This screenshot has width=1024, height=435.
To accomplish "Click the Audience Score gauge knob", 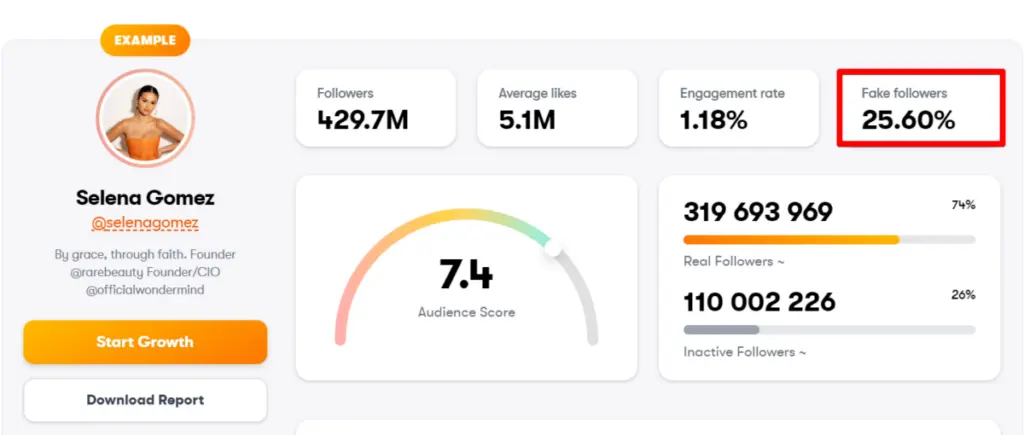I will (x=553, y=245).
